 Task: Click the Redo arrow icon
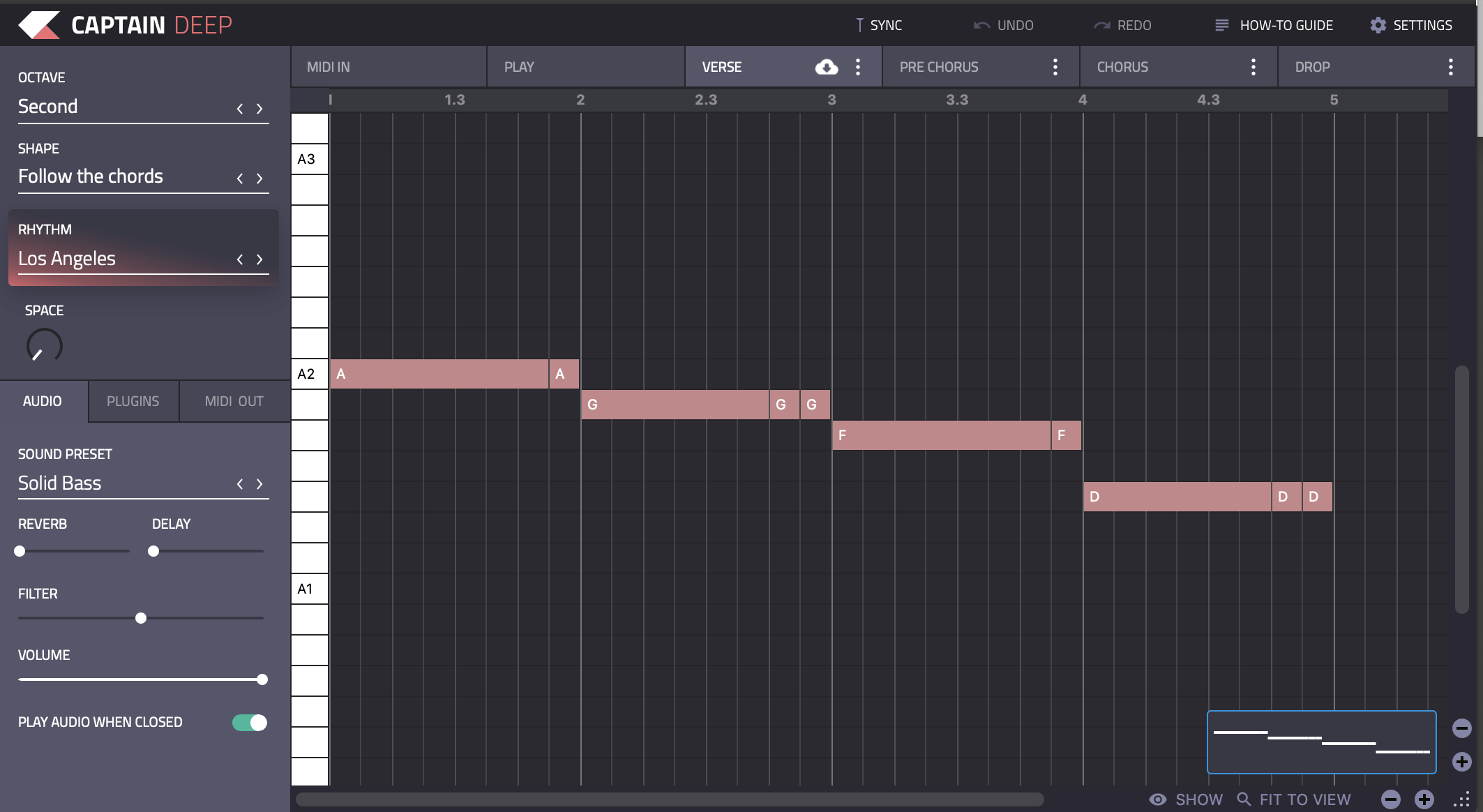click(x=1102, y=25)
